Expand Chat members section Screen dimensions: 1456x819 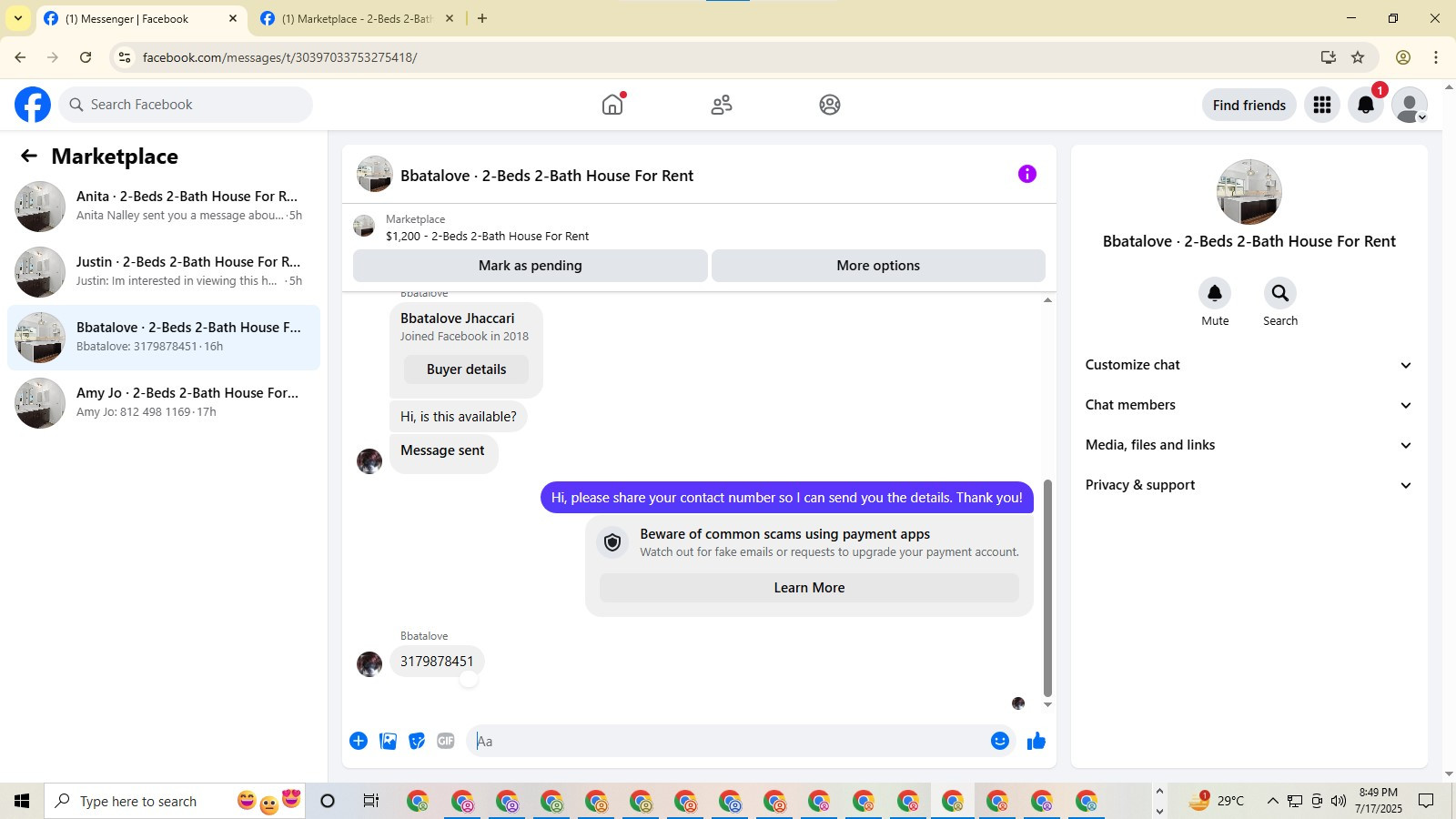pyautogui.click(x=1249, y=405)
